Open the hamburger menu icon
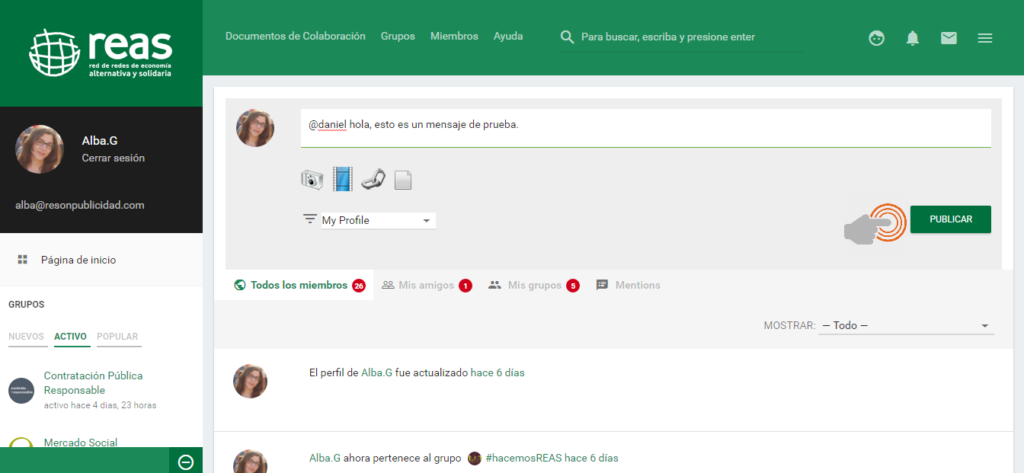 pos(985,38)
